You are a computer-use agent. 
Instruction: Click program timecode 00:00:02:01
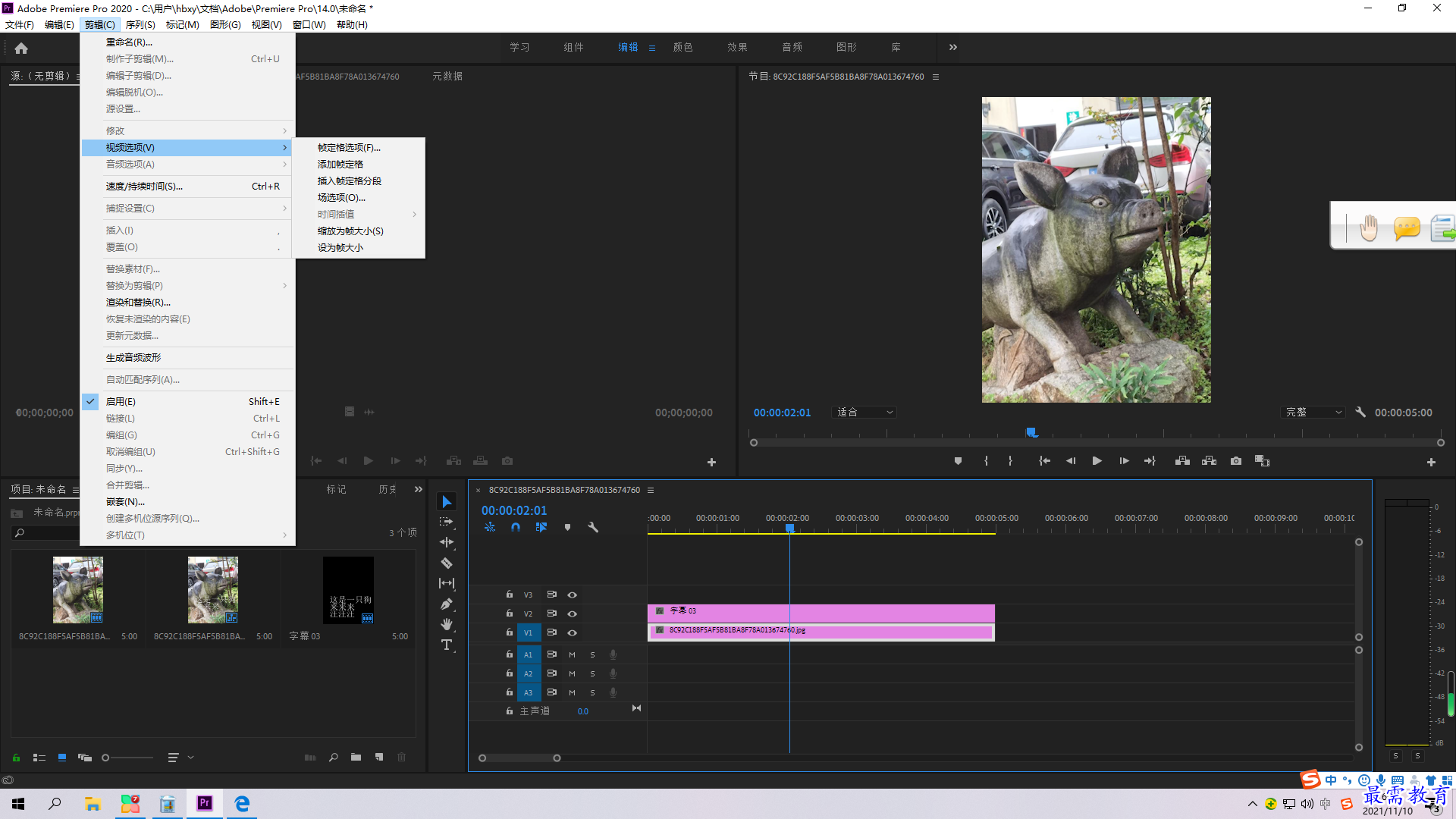tap(782, 413)
